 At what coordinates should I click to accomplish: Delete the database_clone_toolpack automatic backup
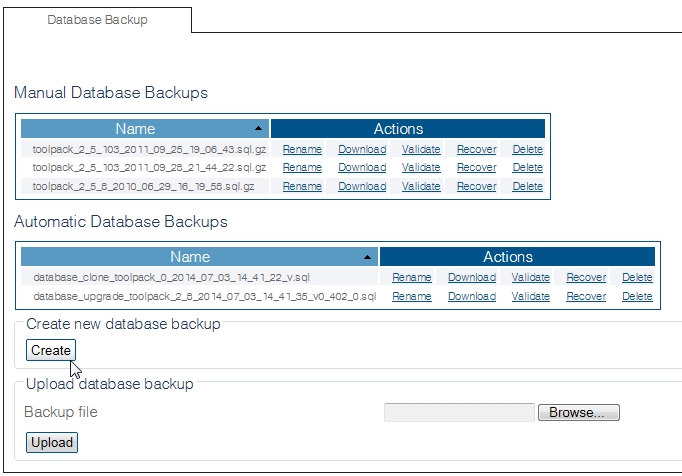637,278
